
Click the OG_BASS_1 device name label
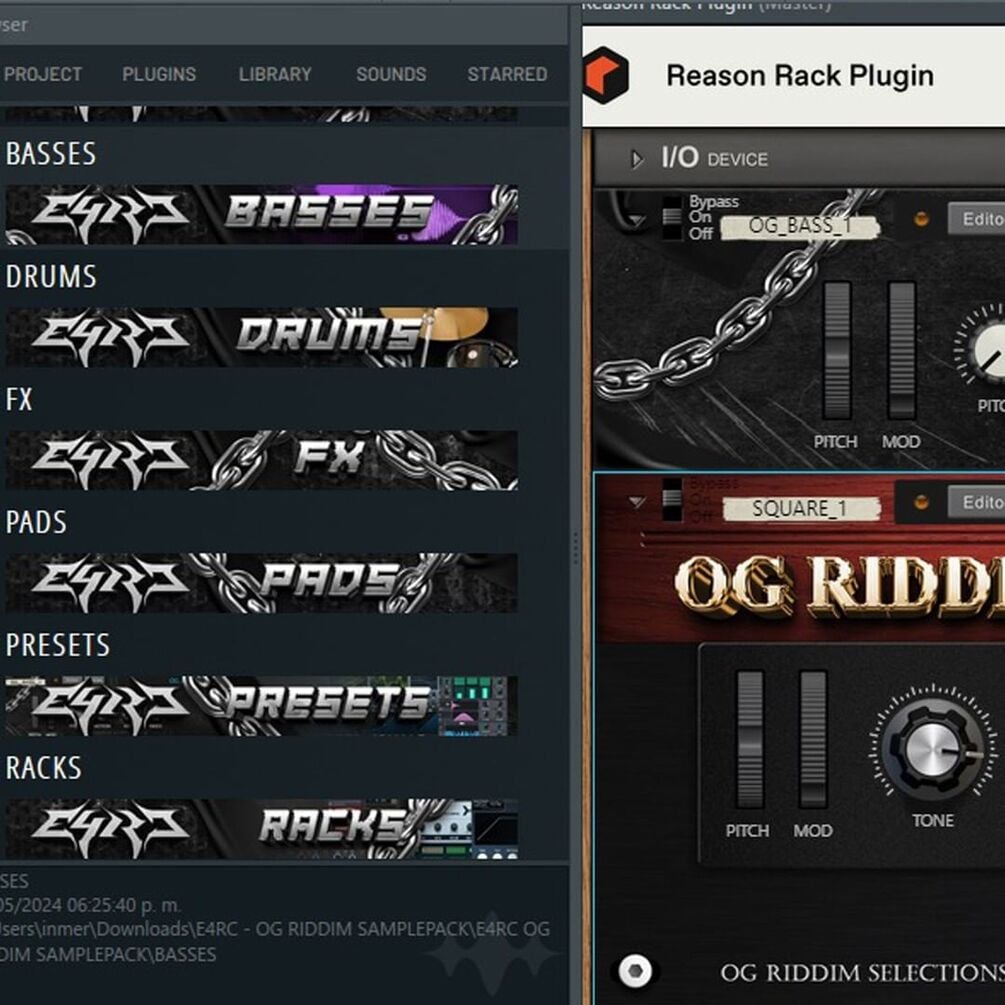pyautogui.click(x=800, y=226)
